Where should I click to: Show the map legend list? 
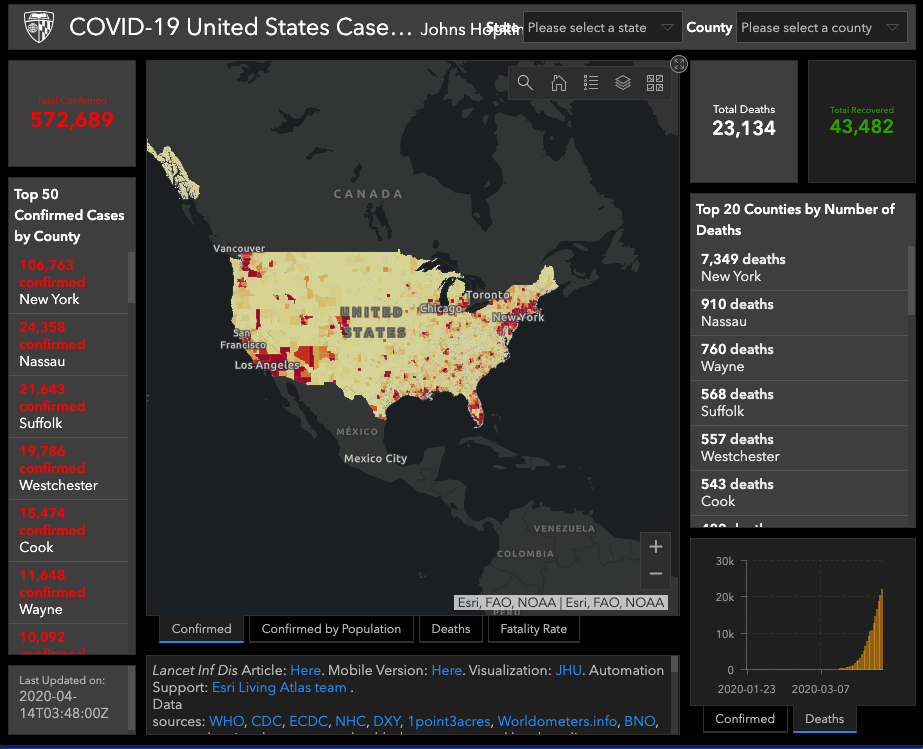click(591, 83)
